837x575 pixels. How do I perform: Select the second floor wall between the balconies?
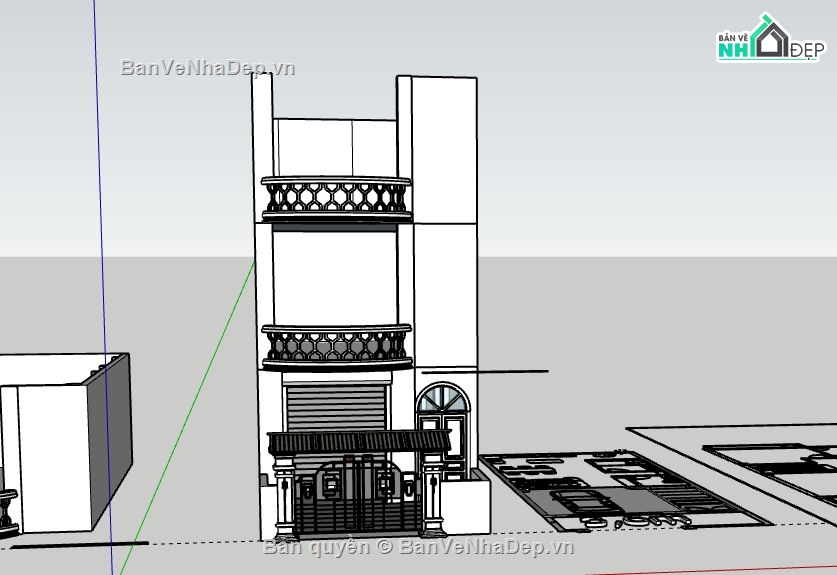click(335, 275)
